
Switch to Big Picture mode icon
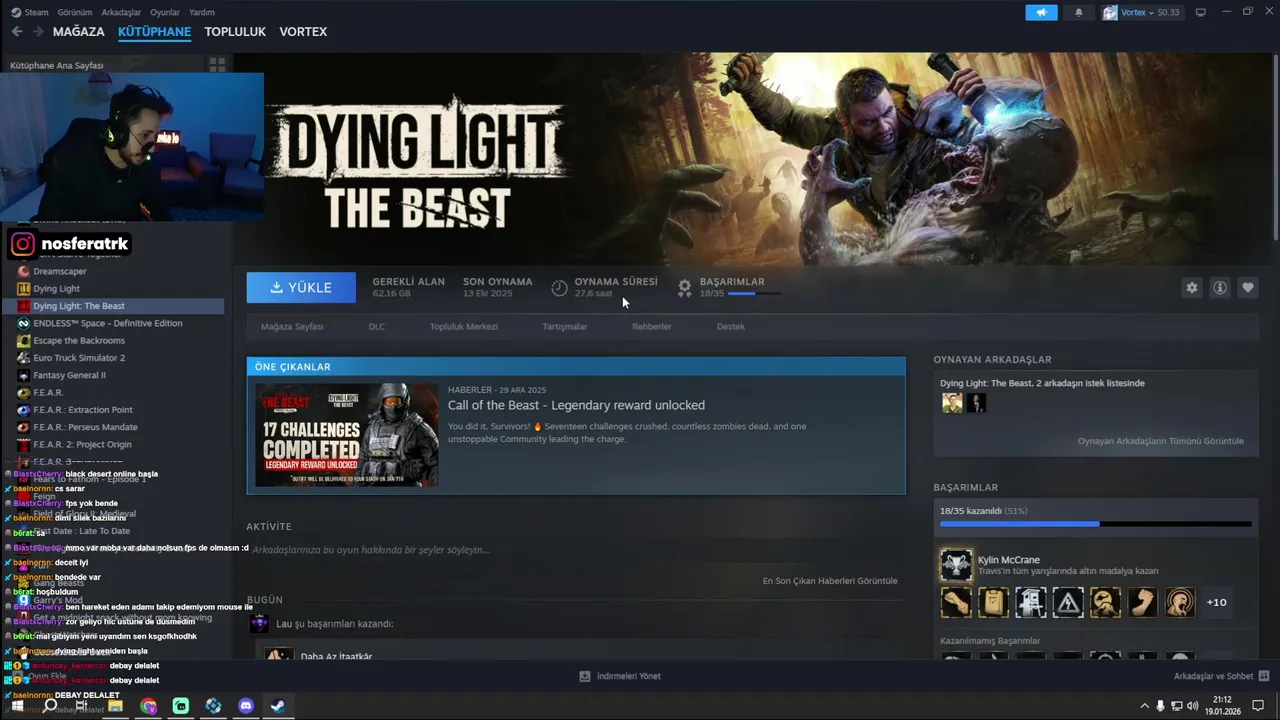[1201, 12]
